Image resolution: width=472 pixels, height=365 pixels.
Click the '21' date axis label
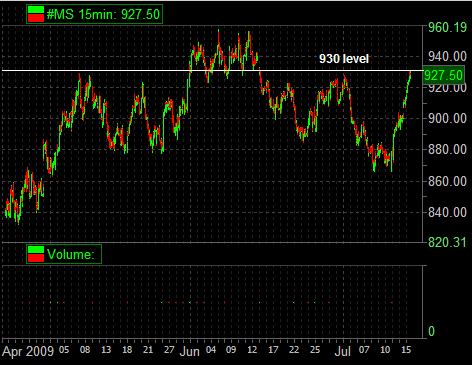[x=148, y=350]
